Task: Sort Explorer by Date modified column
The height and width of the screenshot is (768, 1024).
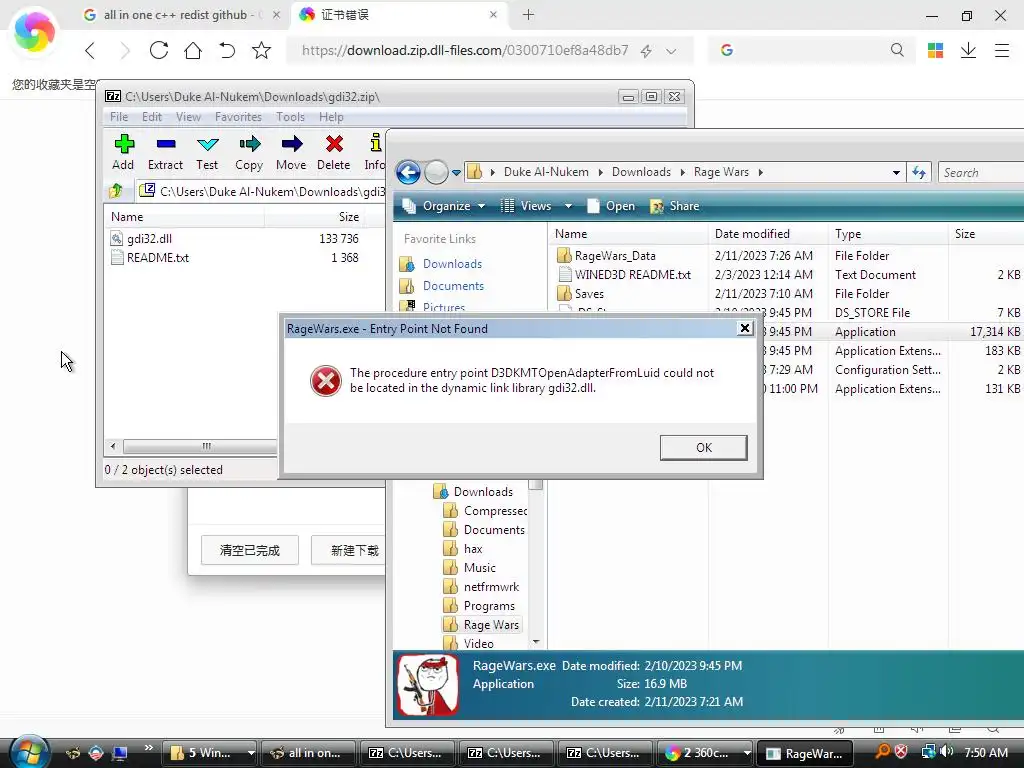Action: [752, 234]
